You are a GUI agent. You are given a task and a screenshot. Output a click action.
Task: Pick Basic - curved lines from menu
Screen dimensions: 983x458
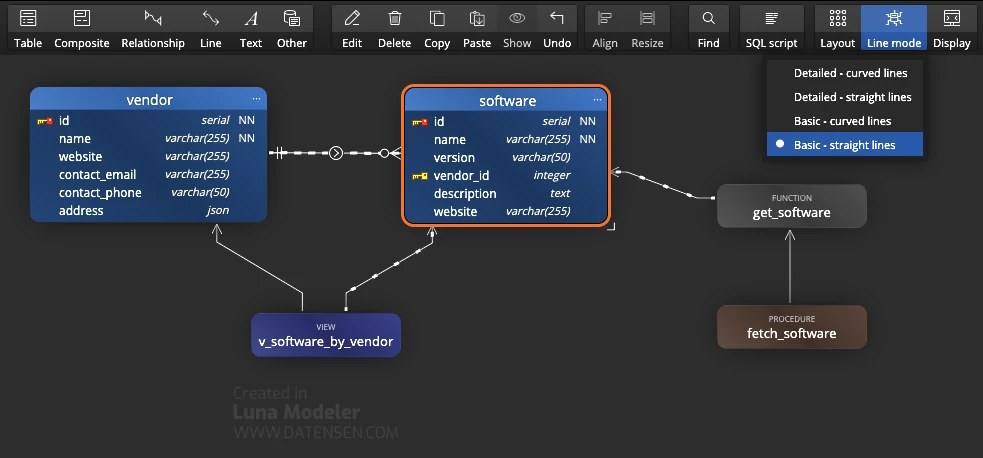842,121
